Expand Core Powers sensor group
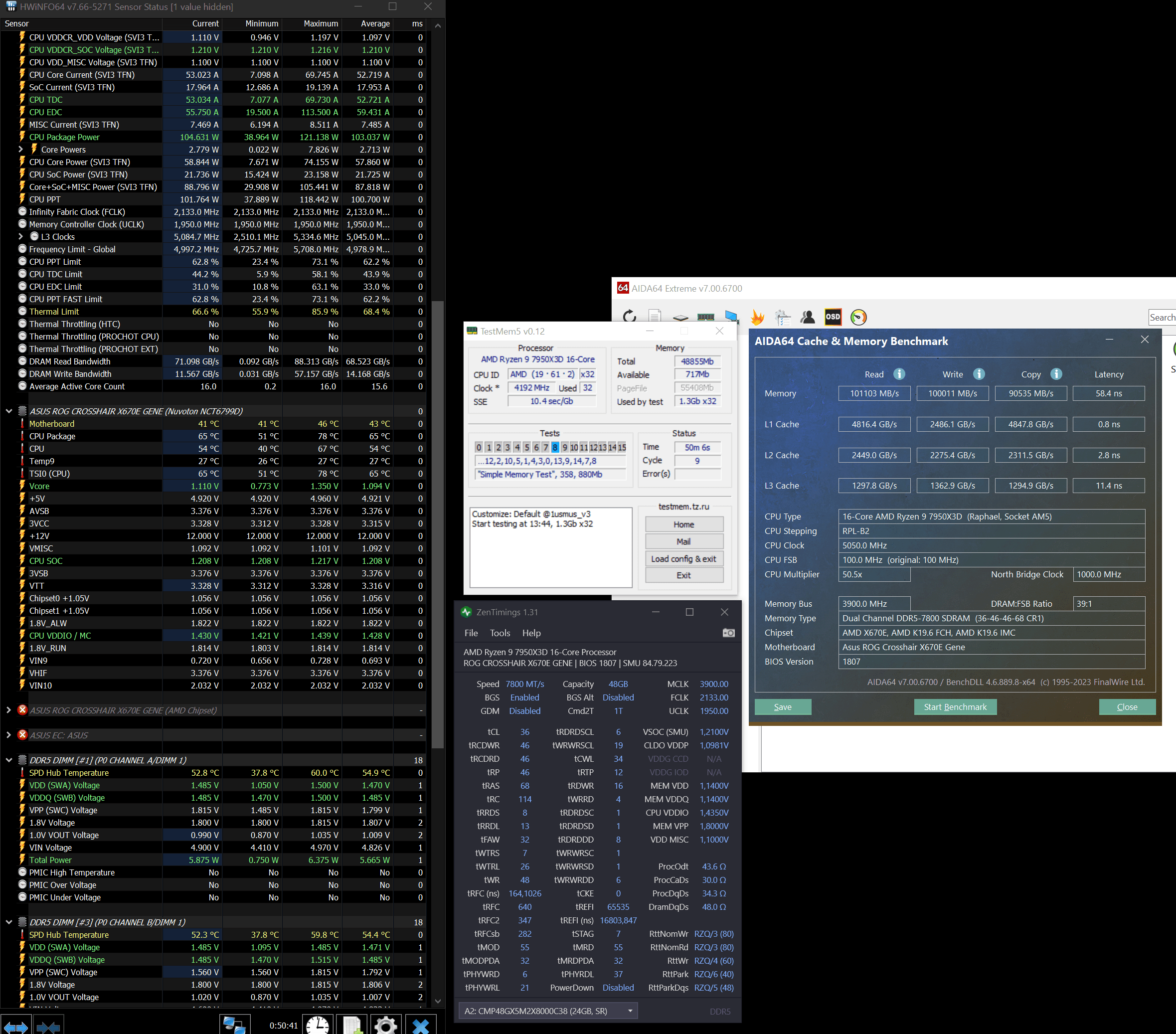1176x1034 pixels. click(x=21, y=150)
